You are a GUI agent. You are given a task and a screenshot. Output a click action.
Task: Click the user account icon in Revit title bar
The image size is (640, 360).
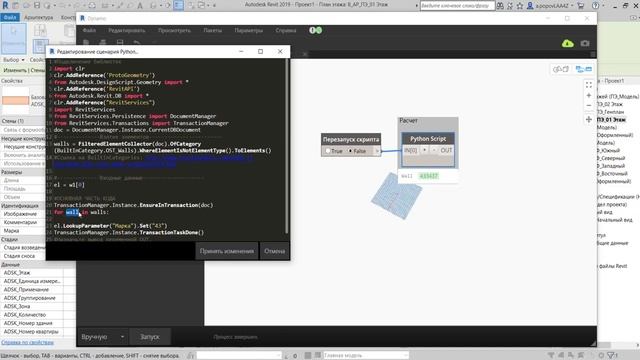point(530,6)
